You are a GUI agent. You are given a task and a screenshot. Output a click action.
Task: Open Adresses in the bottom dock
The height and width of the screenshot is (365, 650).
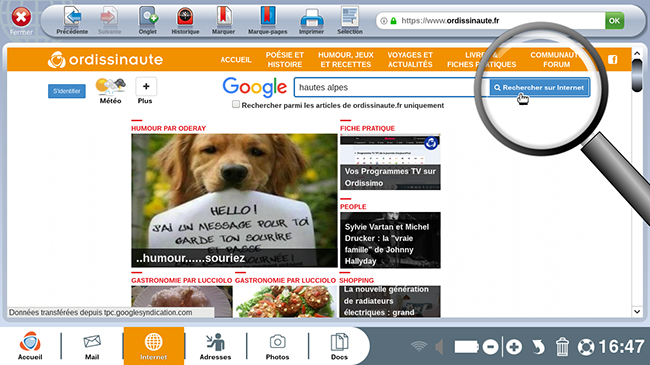coord(215,346)
